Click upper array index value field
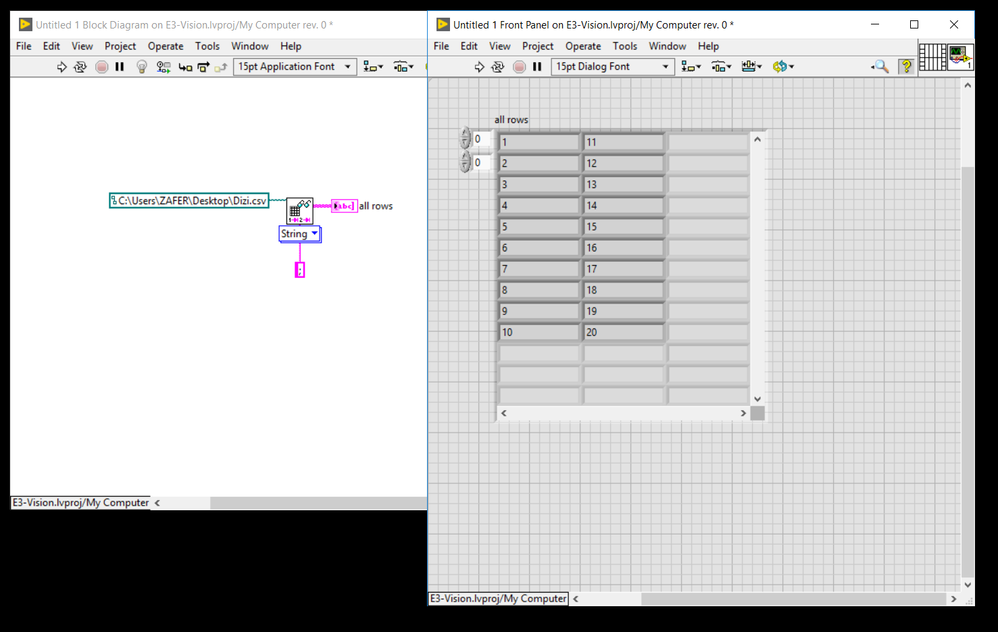Viewport: 998px width, 632px height. point(482,139)
